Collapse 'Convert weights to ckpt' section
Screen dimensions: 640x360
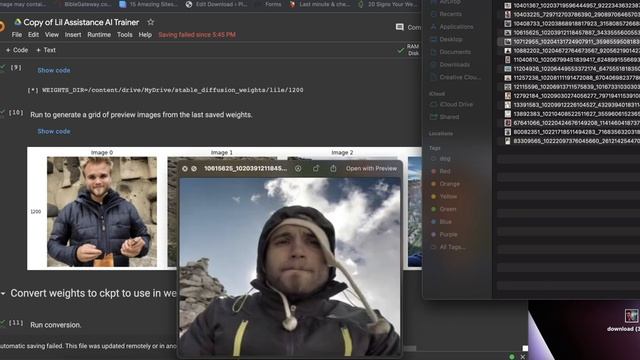pyautogui.click(x=3, y=293)
